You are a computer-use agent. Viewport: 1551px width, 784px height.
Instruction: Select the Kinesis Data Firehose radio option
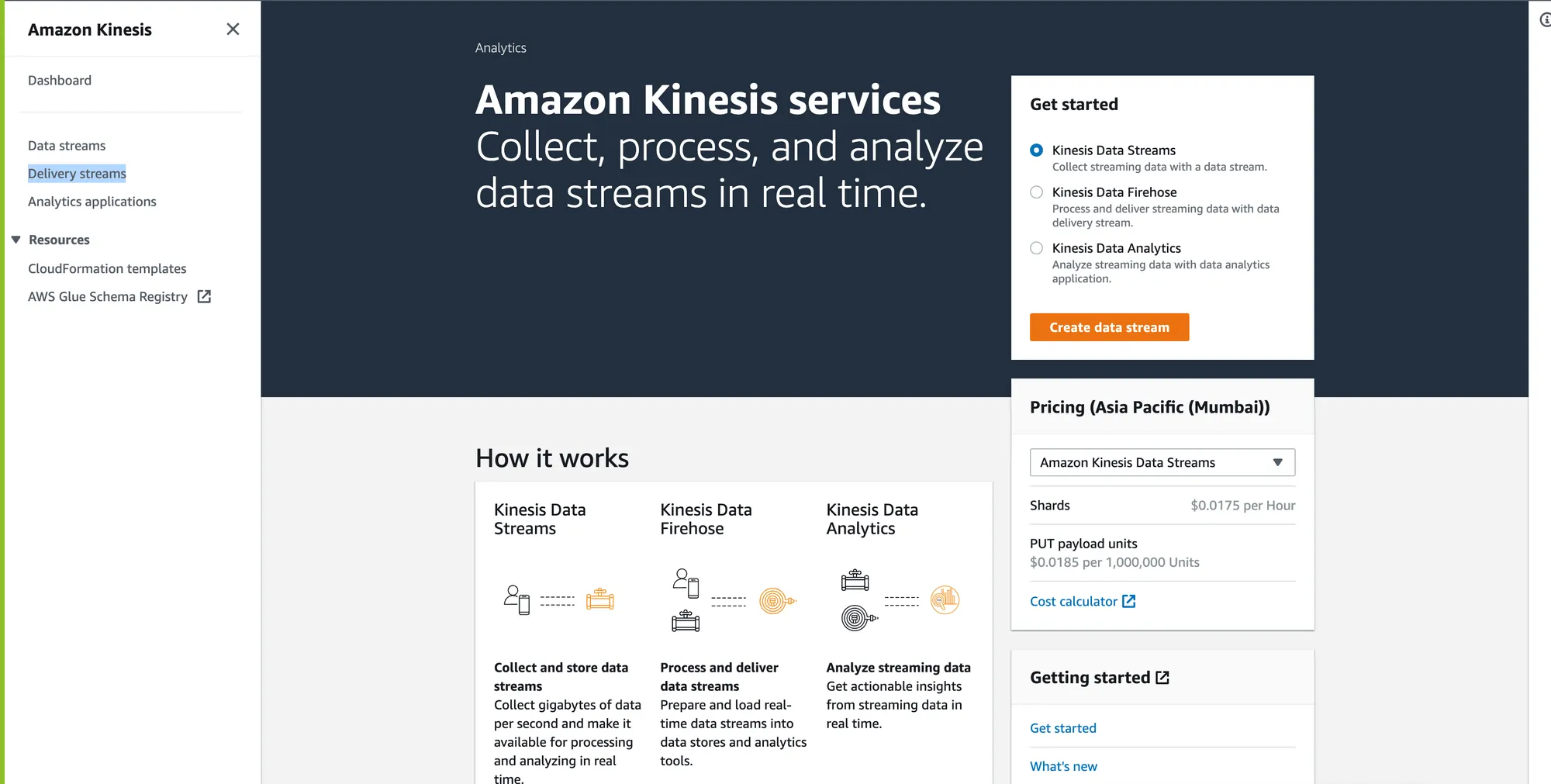(1036, 192)
